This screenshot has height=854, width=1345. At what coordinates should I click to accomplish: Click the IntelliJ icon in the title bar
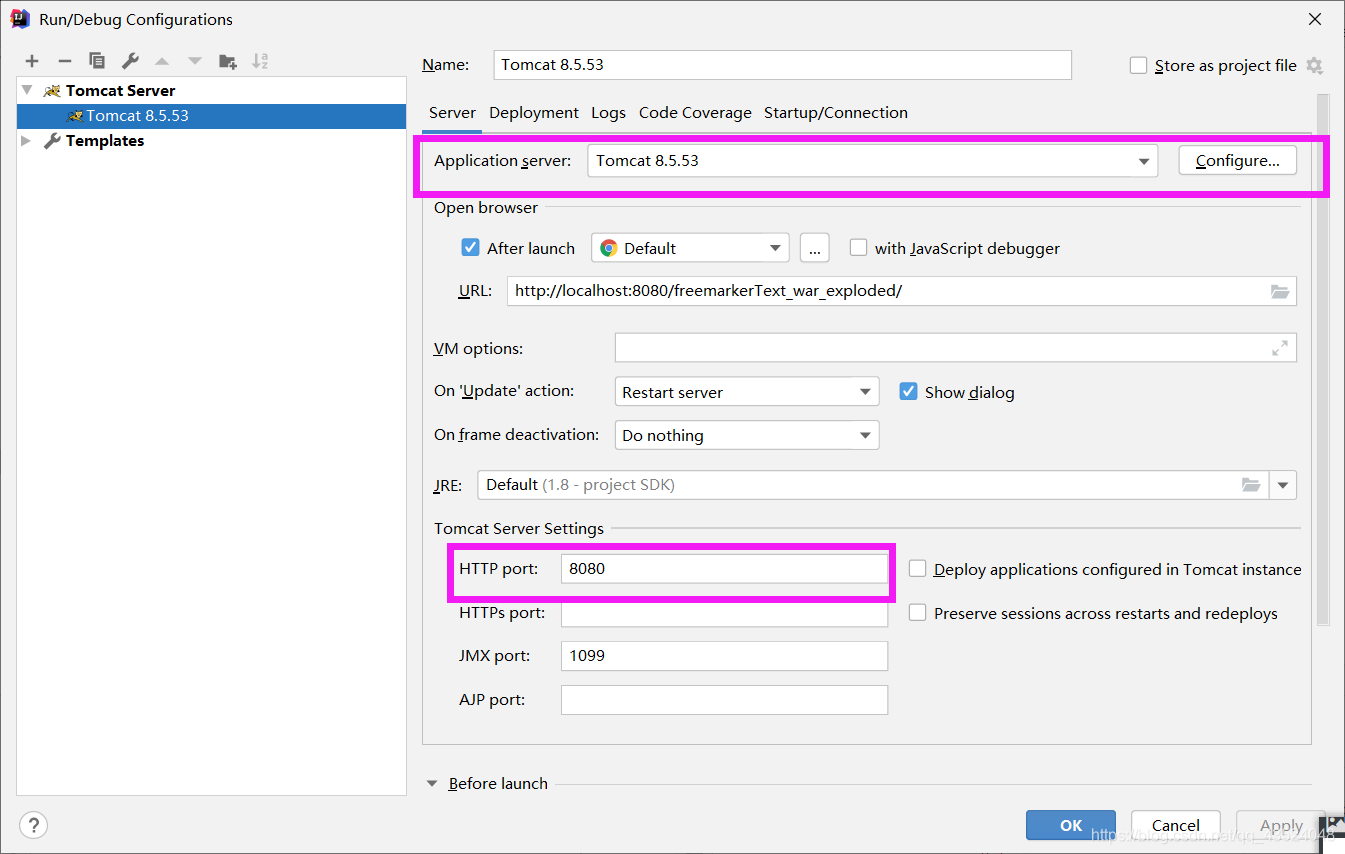[20, 18]
